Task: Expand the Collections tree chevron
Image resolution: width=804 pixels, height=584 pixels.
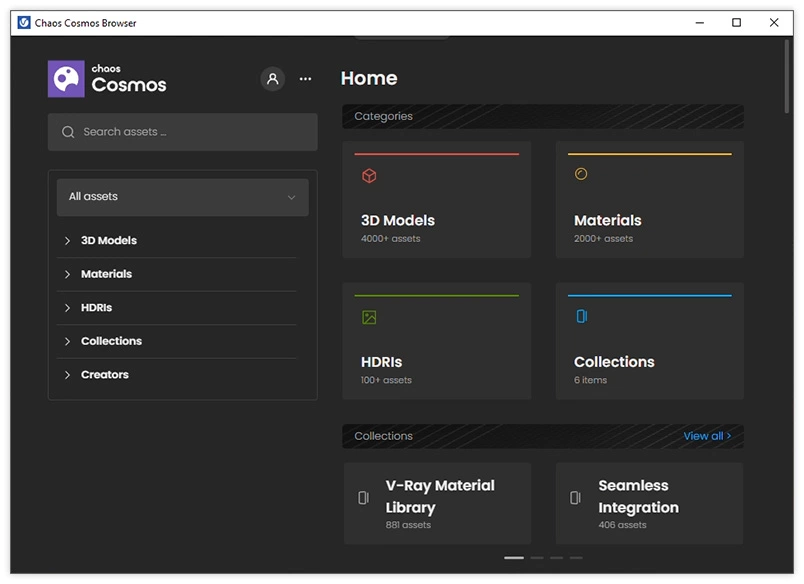Action: point(67,341)
